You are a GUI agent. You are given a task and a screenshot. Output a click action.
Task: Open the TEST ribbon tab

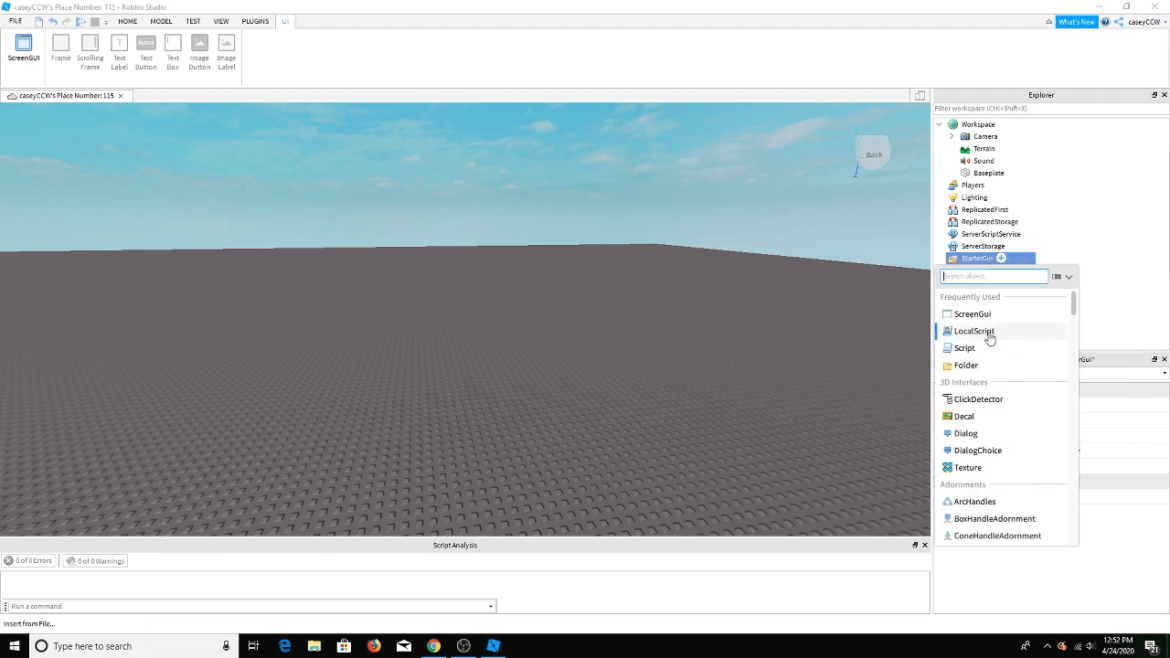tap(193, 20)
